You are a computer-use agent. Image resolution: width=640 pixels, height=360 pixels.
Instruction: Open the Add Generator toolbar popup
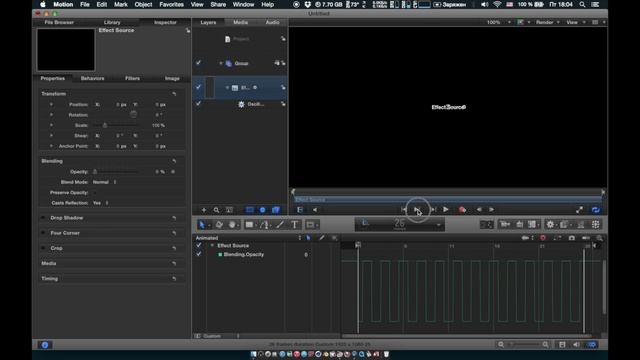(x=532, y=224)
